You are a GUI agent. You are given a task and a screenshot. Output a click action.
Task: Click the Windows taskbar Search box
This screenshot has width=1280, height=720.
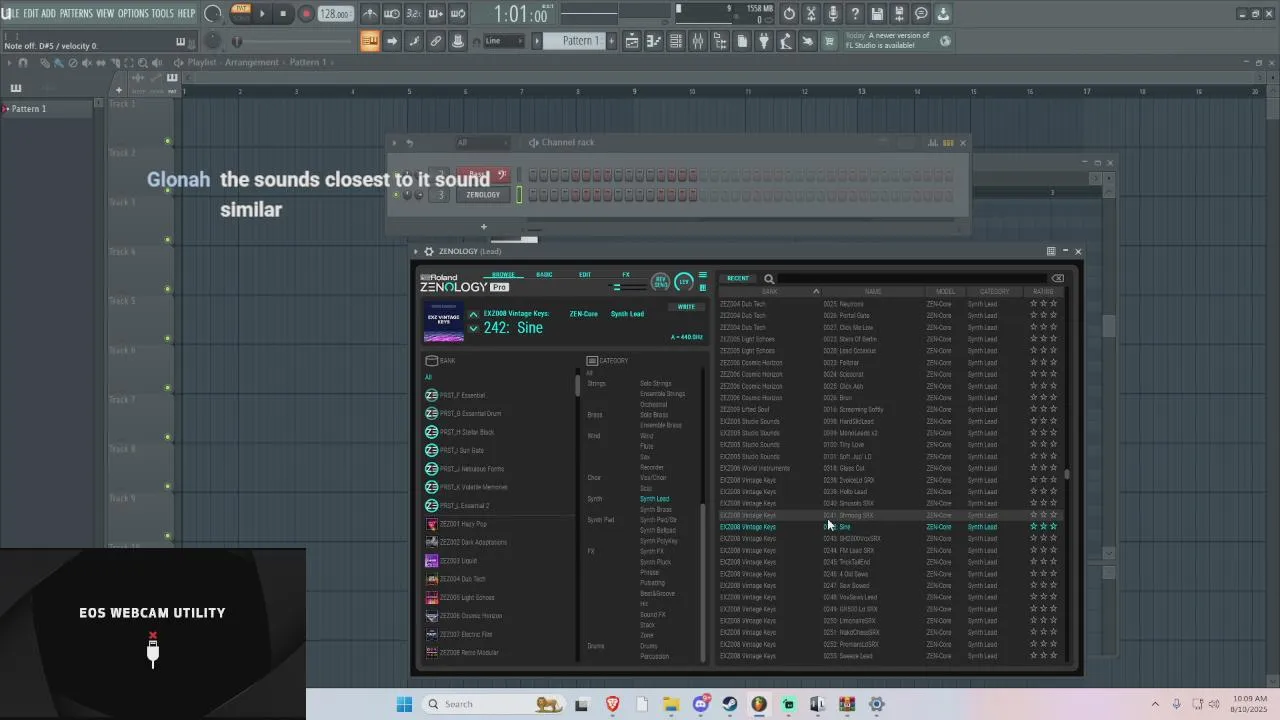[x=492, y=704]
